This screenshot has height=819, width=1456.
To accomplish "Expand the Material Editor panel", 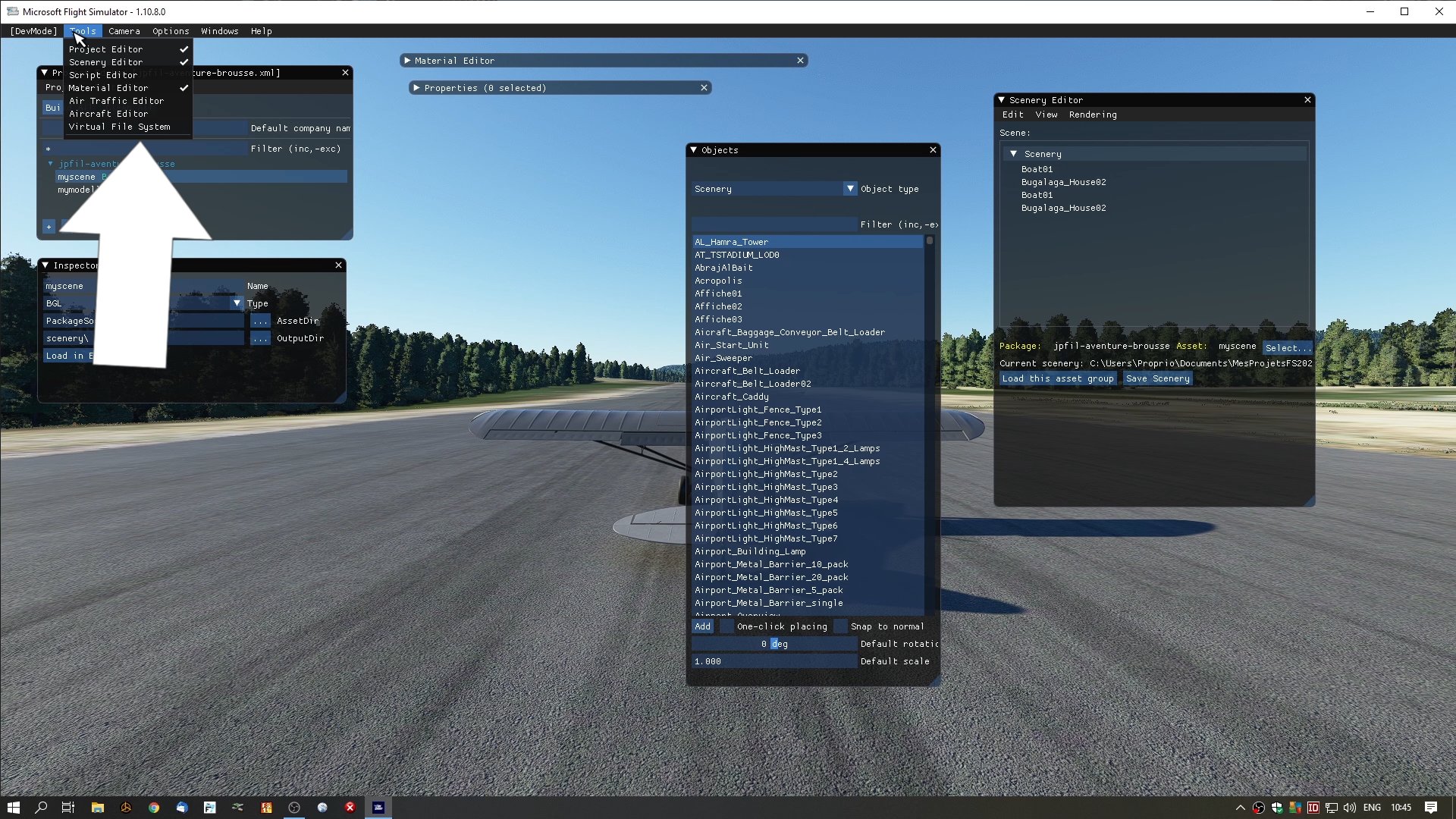I will tap(408, 61).
